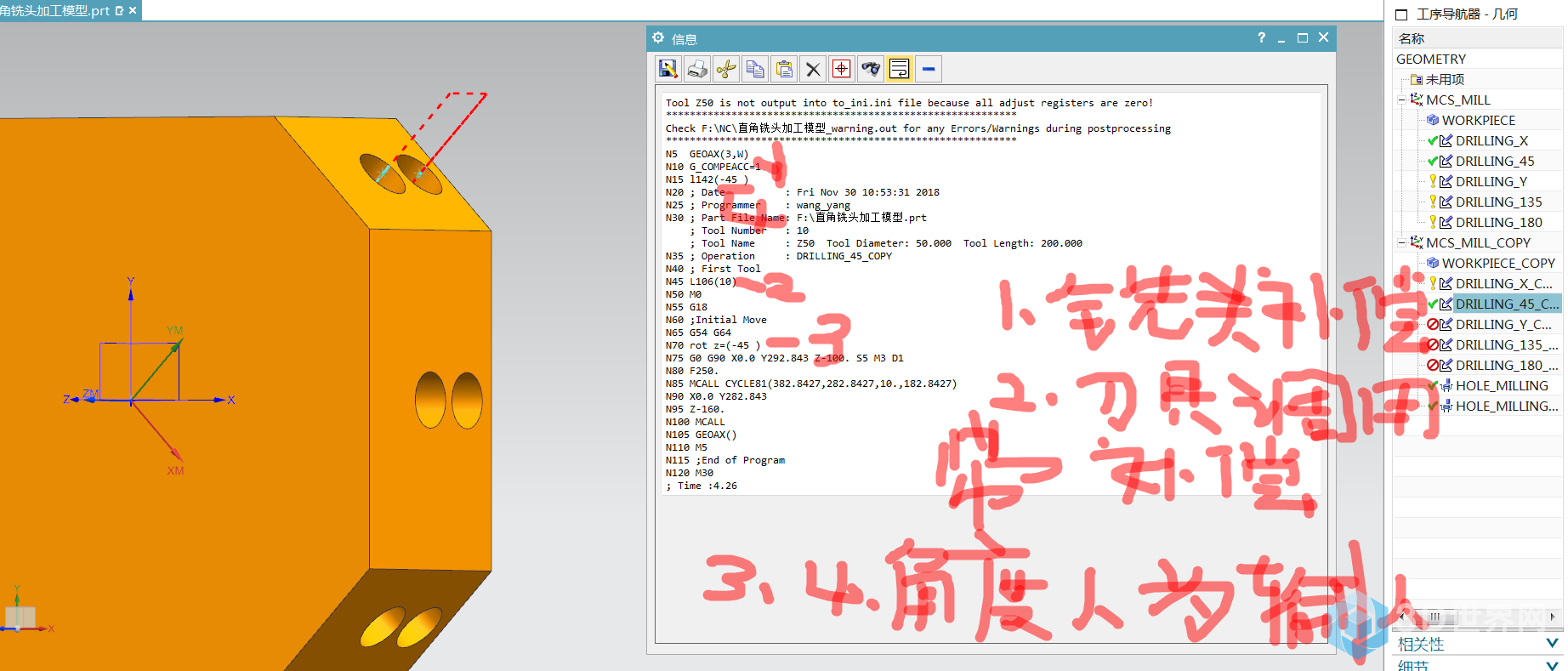Screen dimensions: 1568x671
Task: Select the highlighted DRILLING_45_C... operation
Action: [x=1507, y=304]
